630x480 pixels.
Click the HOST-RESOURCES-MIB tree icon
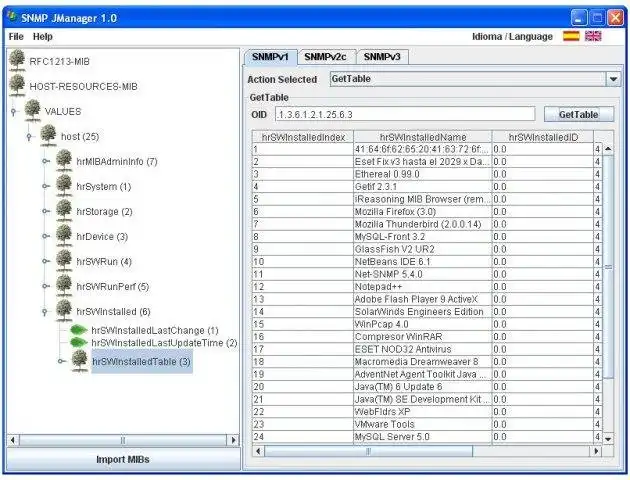[17, 86]
